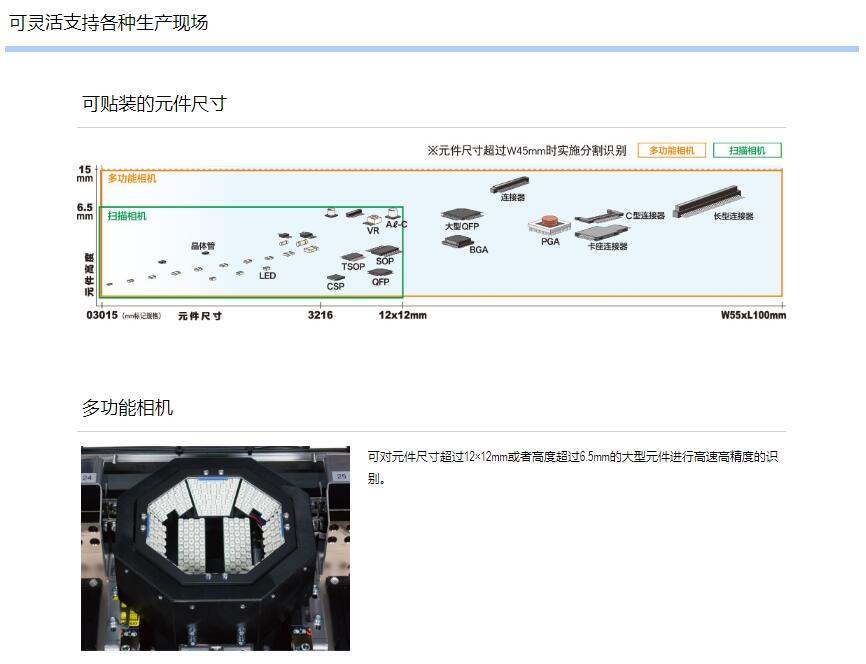Click the QFP chip icon
Screen dimensions: 866x664
(x=381, y=272)
